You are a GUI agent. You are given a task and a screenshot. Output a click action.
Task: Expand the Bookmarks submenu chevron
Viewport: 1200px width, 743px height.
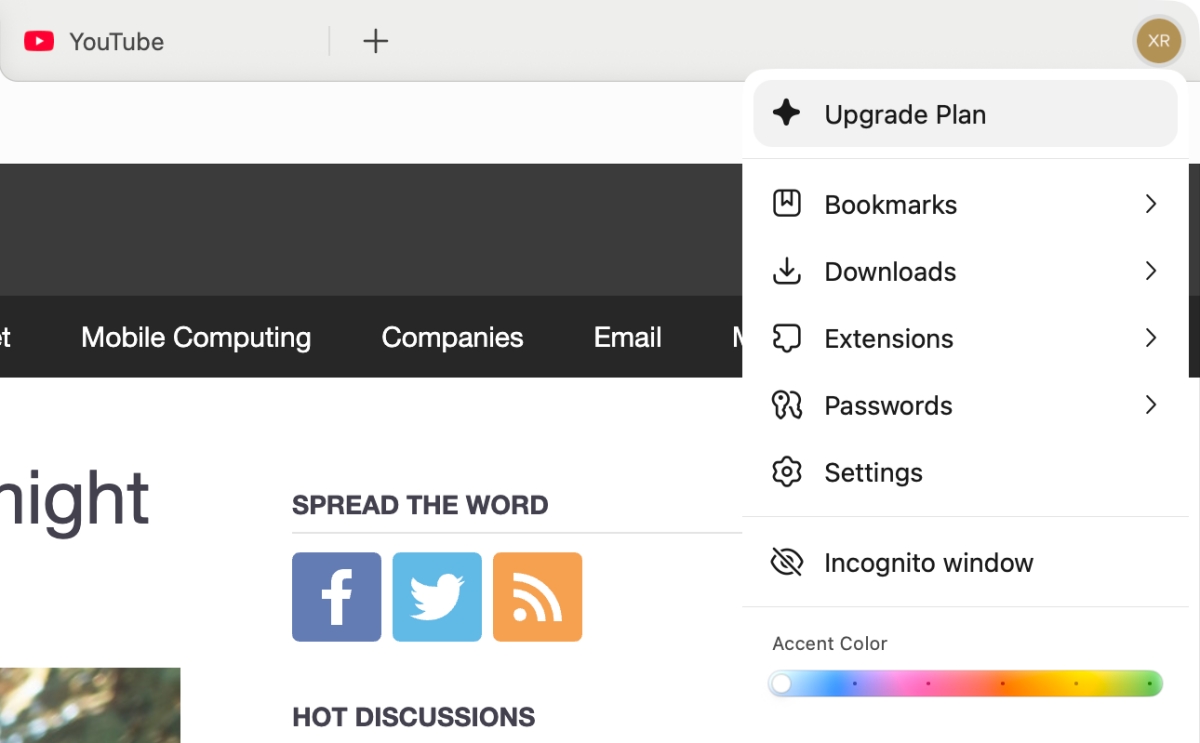1151,204
